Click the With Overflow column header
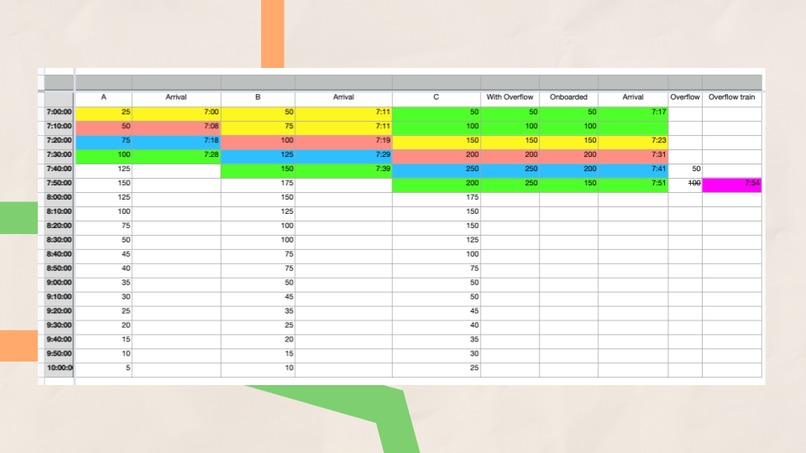 click(510, 97)
